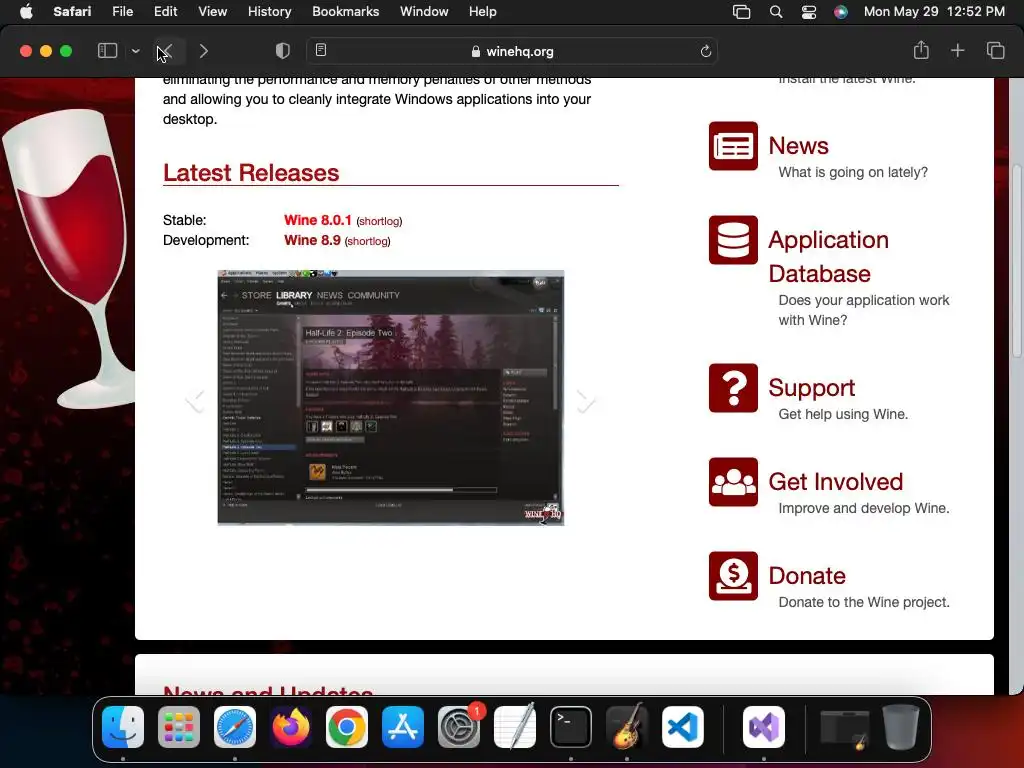
Task: Open Firefox from the Dock
Action: 291,727
